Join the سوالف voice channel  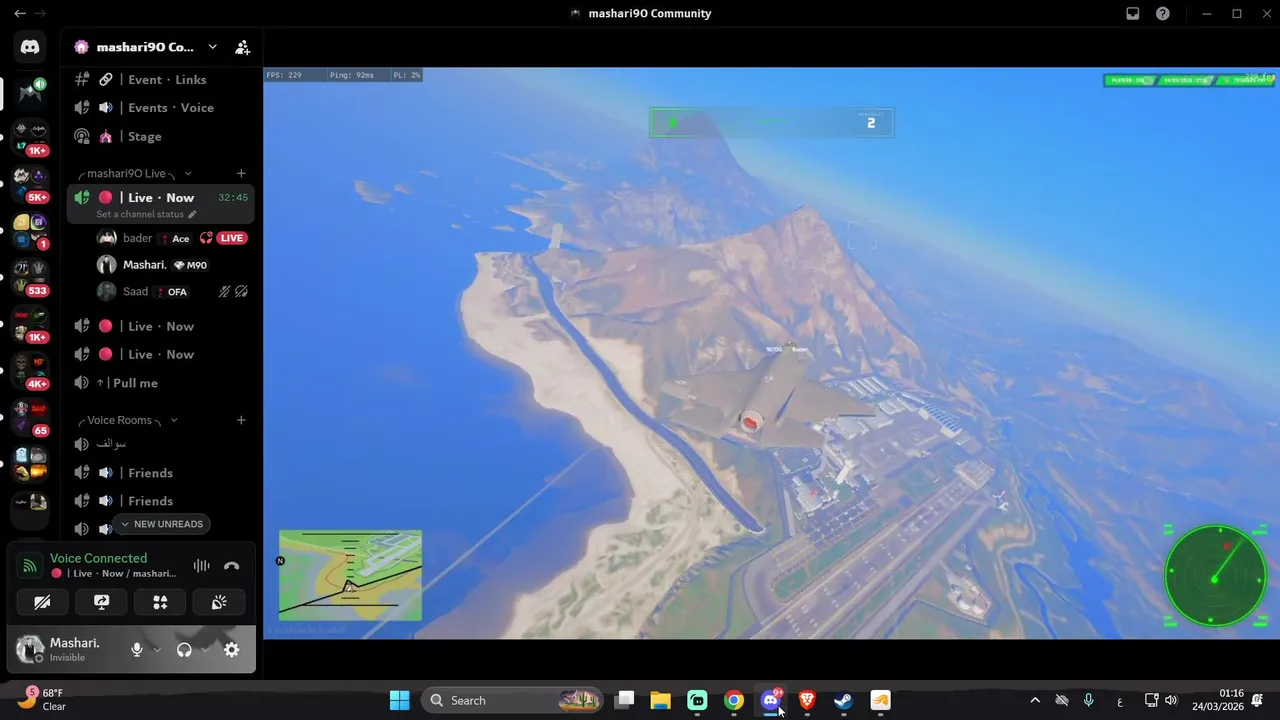click(x=161, y=444)
